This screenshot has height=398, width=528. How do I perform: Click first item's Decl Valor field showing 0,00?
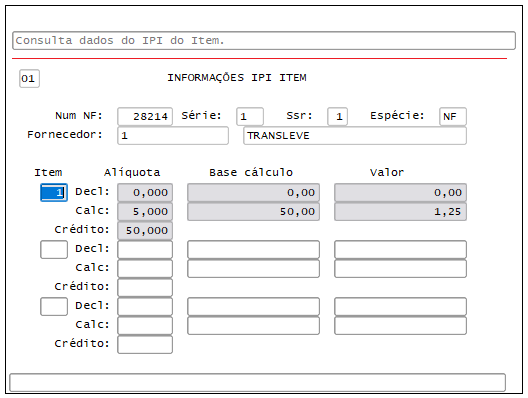coord(400,193)
